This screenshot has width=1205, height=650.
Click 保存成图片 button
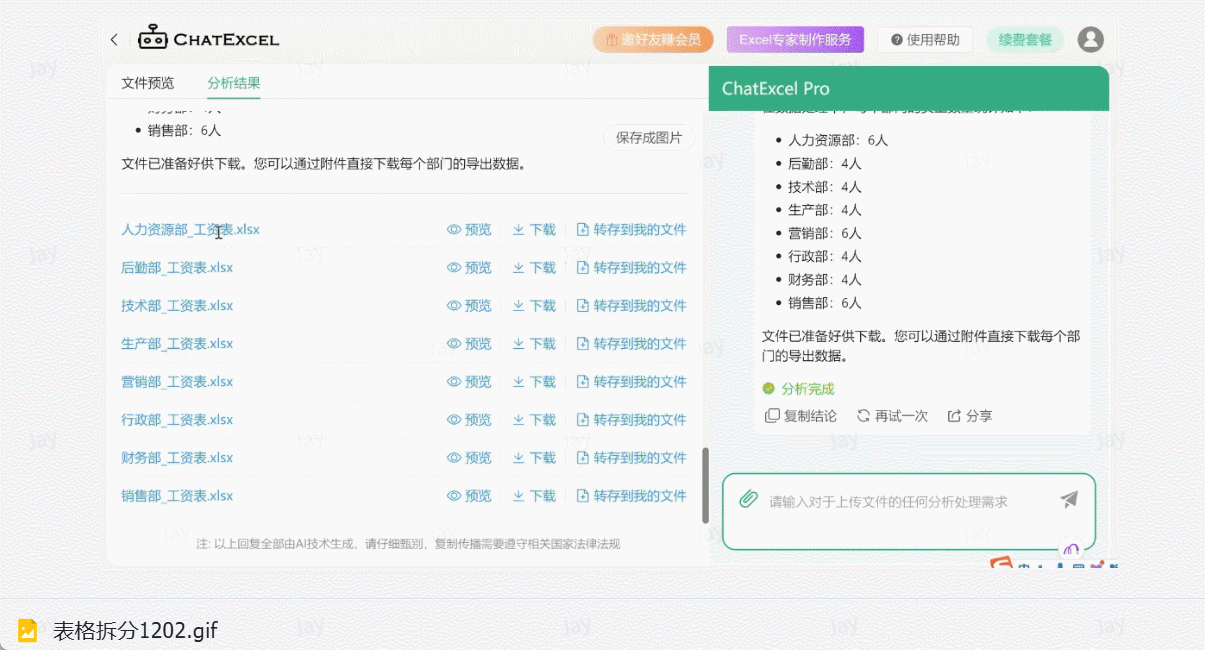[x=649, y=138]
